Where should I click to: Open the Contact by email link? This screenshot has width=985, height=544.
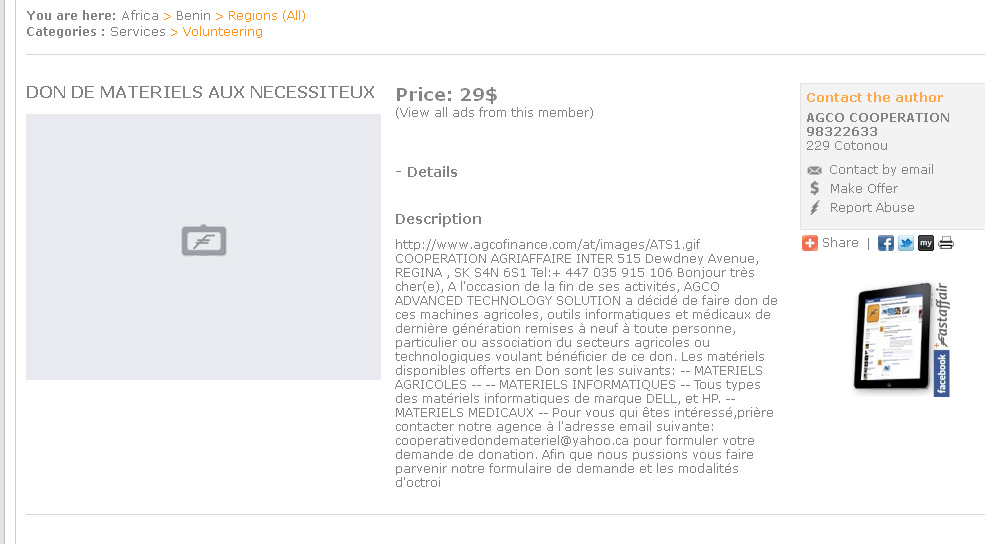pos(881,170)
